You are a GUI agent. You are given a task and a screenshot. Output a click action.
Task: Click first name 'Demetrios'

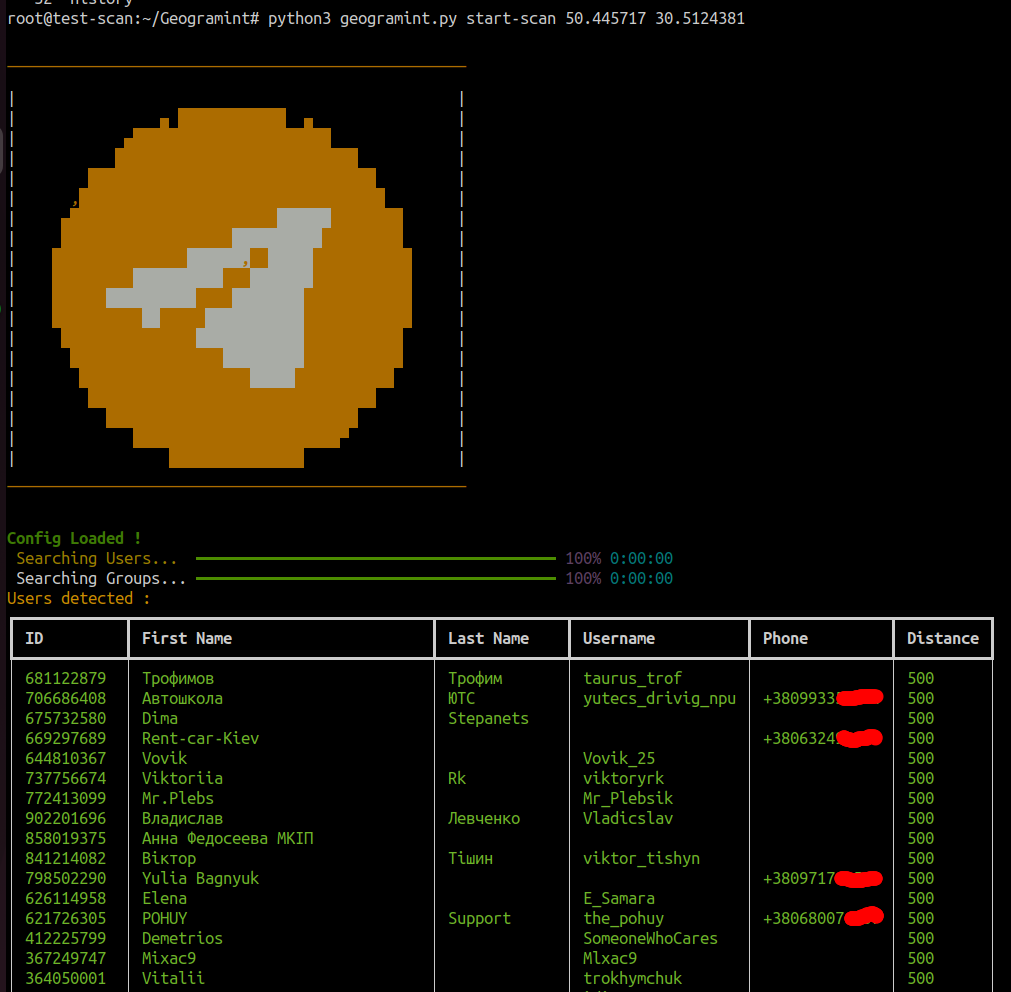(182, 938)
